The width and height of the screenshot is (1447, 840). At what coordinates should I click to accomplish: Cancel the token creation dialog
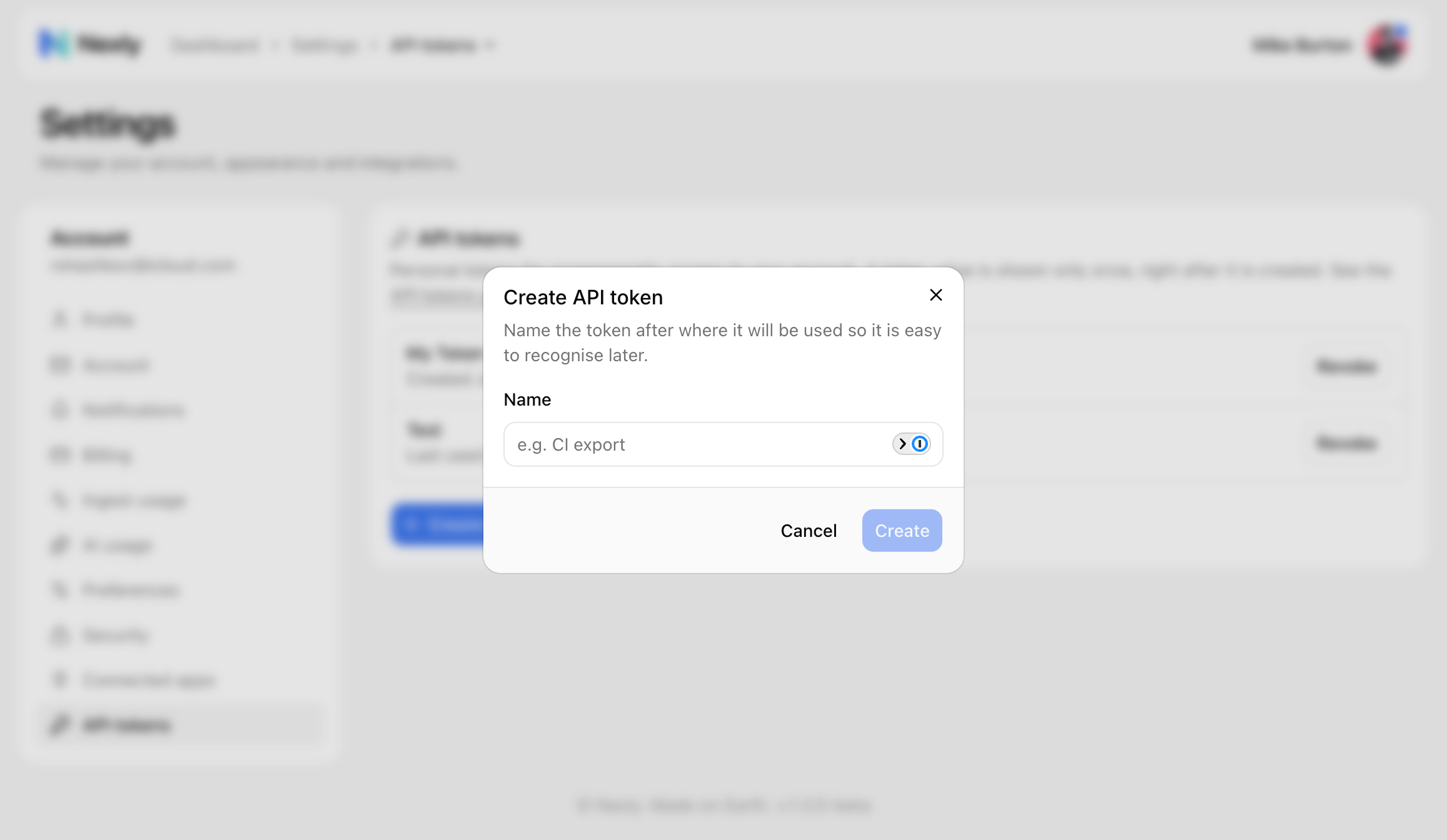[809, 531]
